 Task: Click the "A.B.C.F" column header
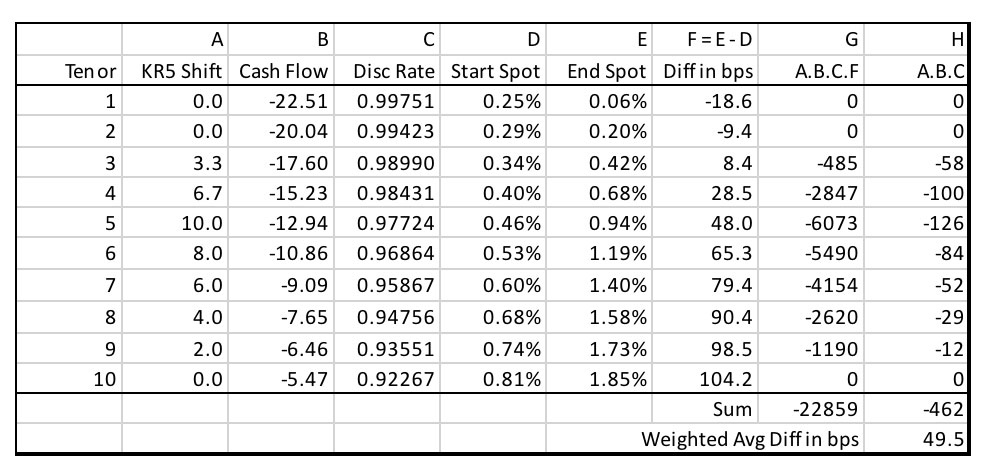824,72
